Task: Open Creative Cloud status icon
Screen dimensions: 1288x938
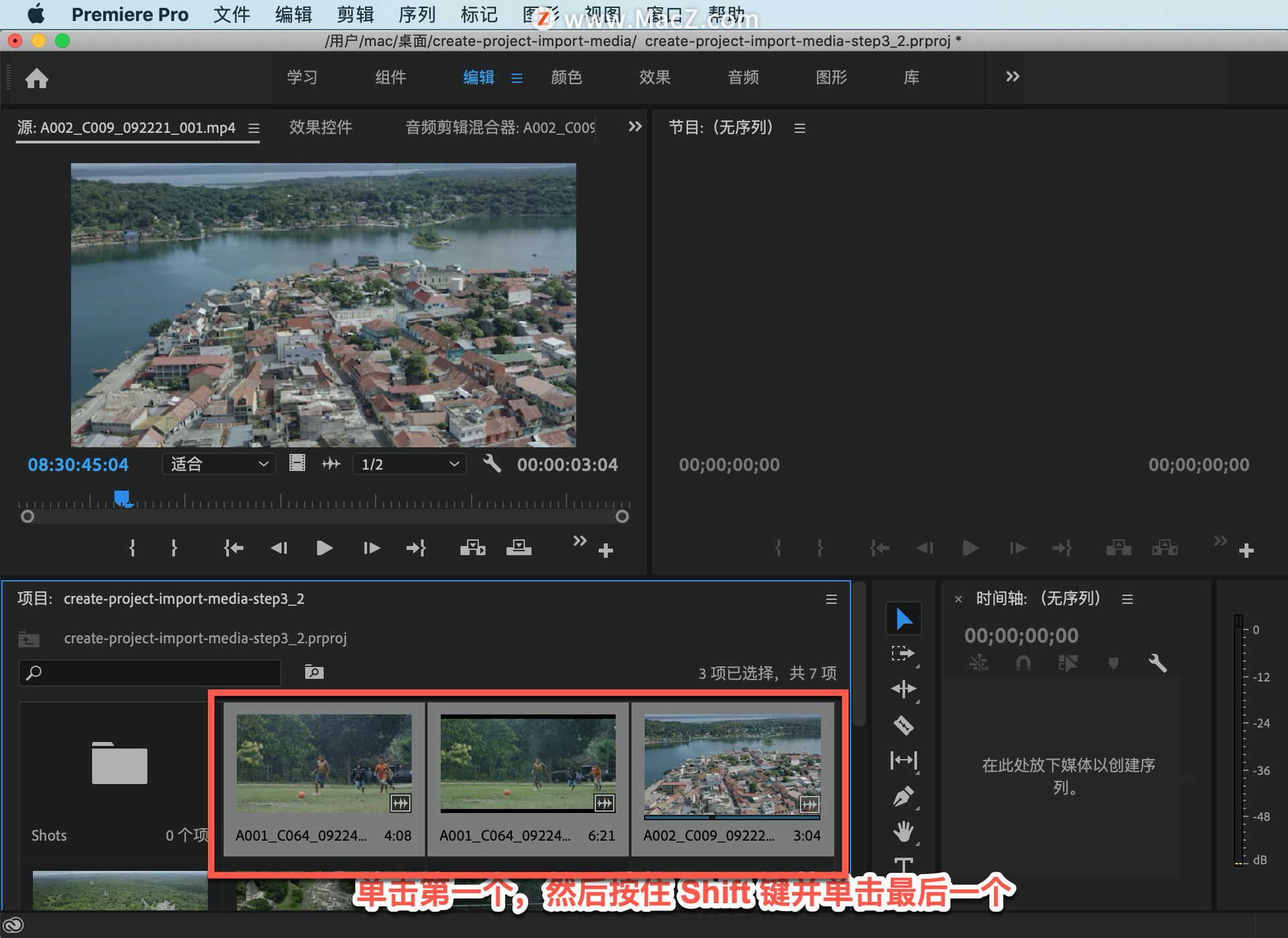Action: [x=13, y=925]
